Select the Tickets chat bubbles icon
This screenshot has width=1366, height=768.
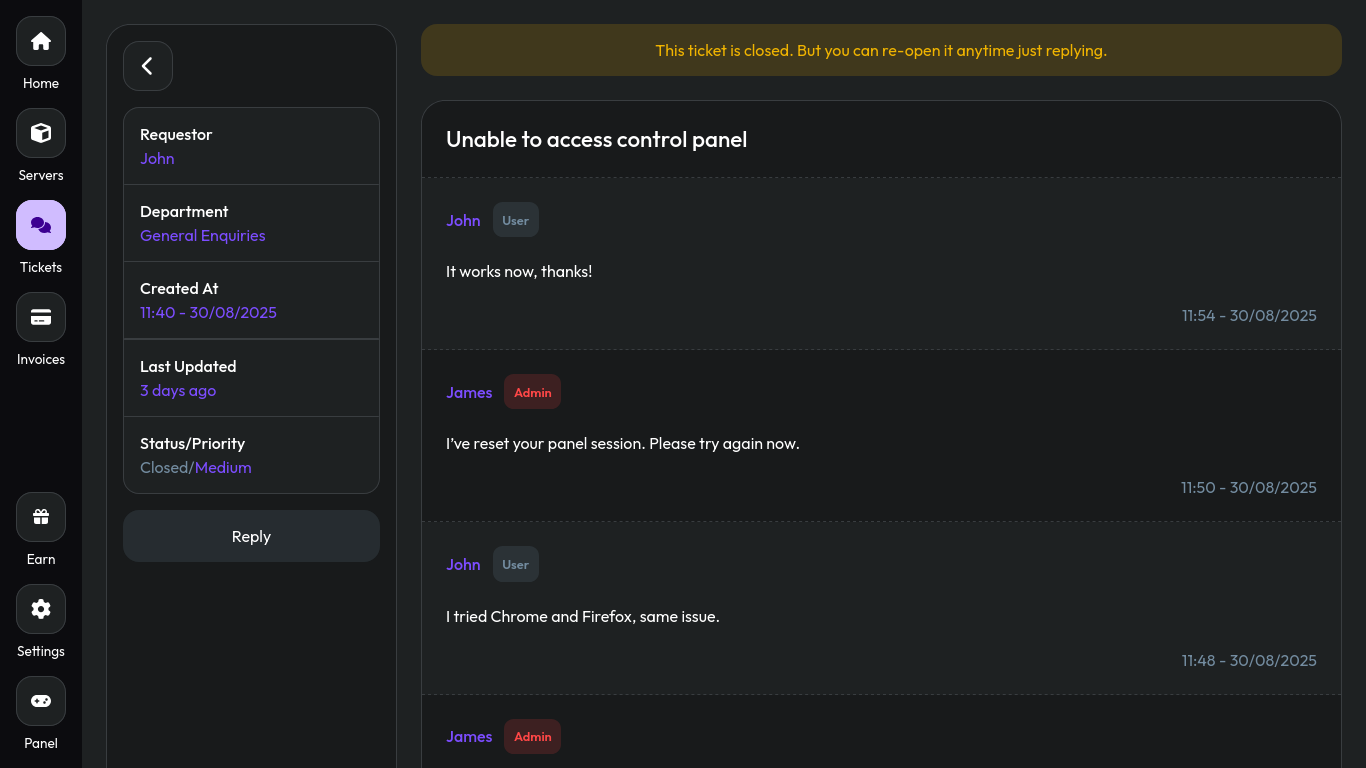click(41, 225)
